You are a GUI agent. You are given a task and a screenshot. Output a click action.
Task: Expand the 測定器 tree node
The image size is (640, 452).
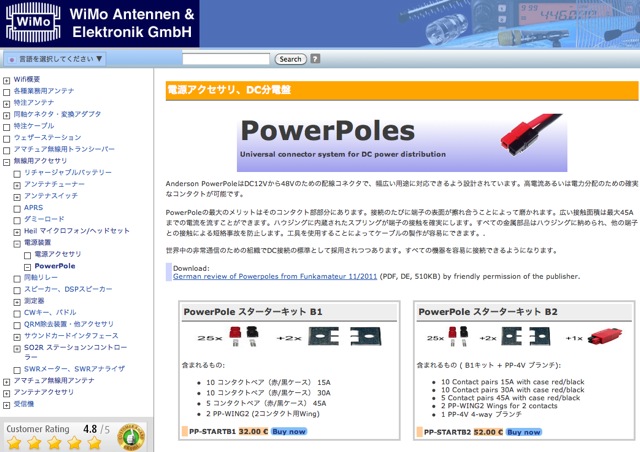pos(17,302)
